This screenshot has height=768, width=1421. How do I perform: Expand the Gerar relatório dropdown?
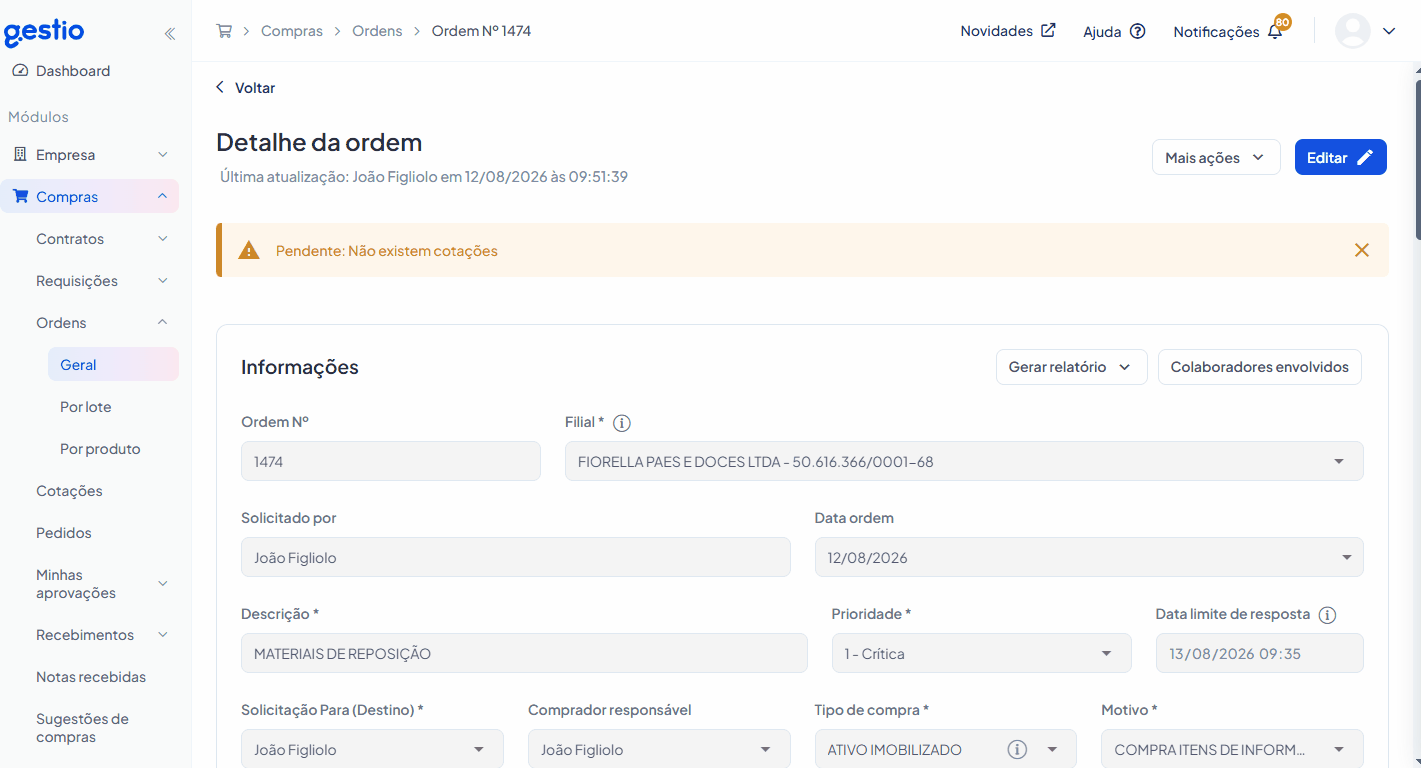[1071, 367]
